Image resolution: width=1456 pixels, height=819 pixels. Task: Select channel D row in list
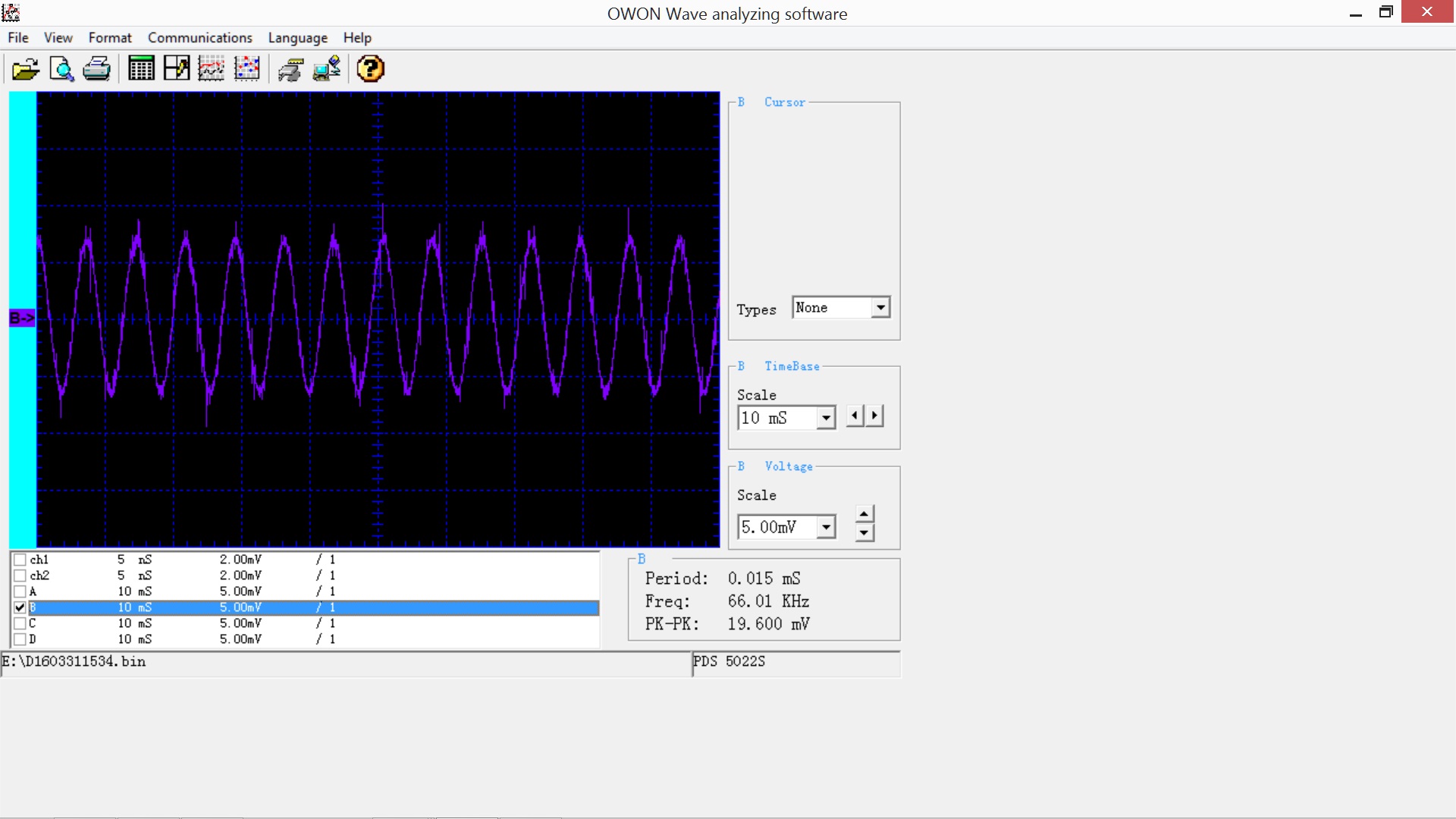pos(306,639)
